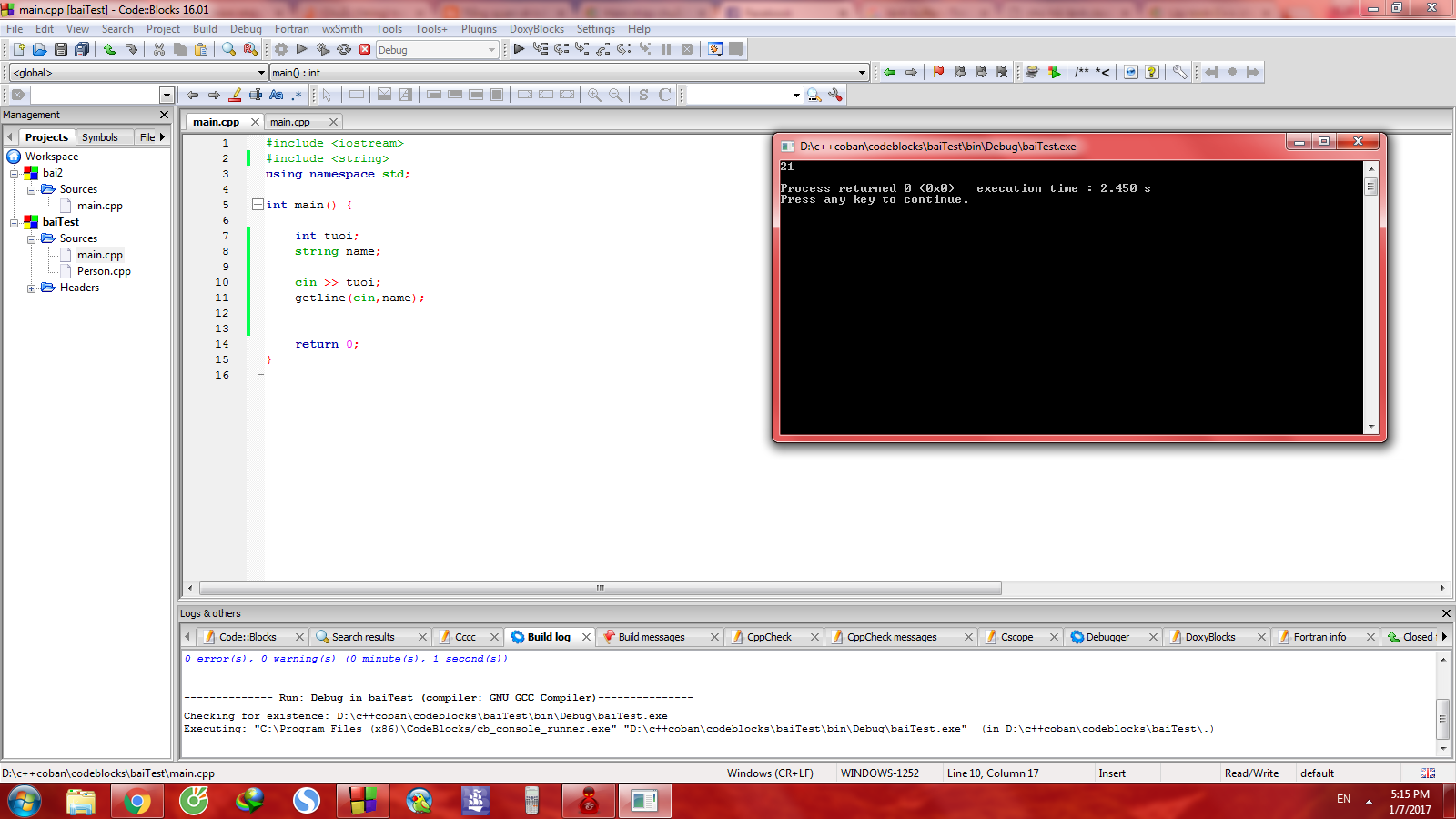Open Chrome from the Windows taskbar
Image resolution: width=1456 pixels, height=819 pixels.
[x=137, y=801]
